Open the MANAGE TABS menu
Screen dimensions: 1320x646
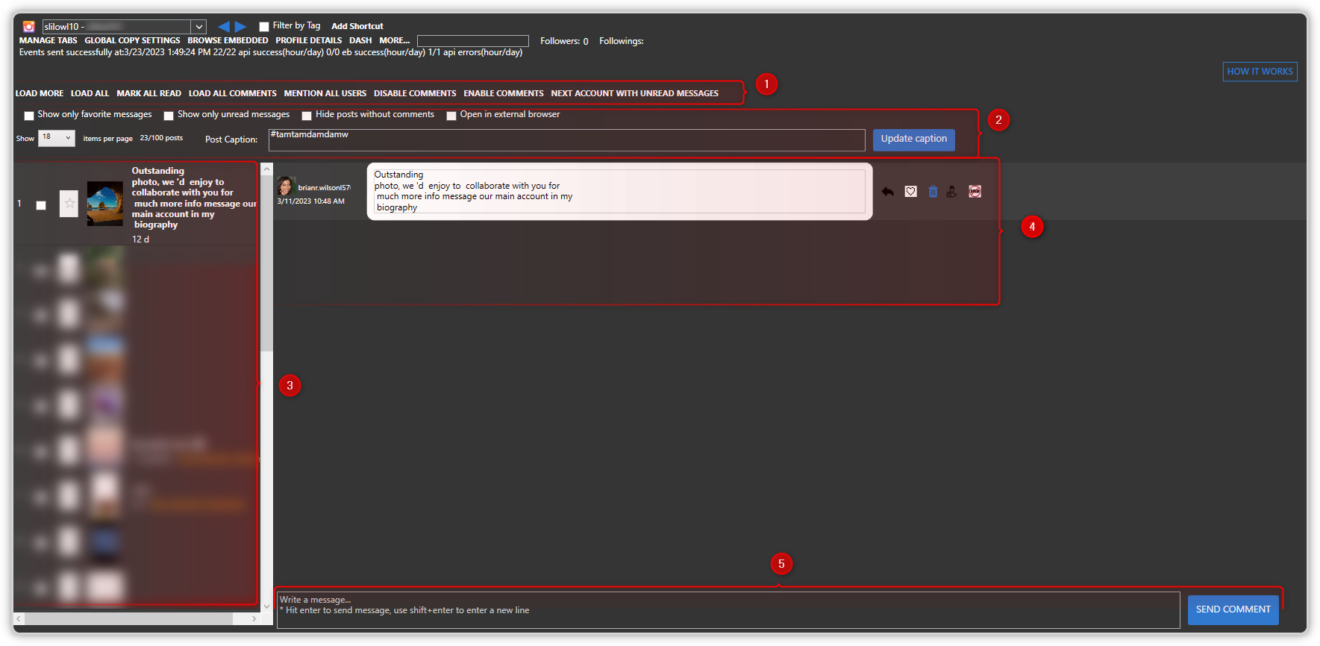48,40
